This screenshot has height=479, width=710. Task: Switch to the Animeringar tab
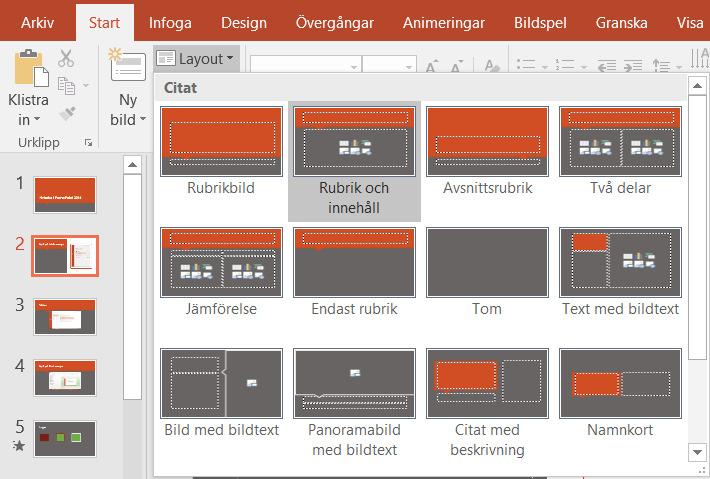click(x=444, y=23)
